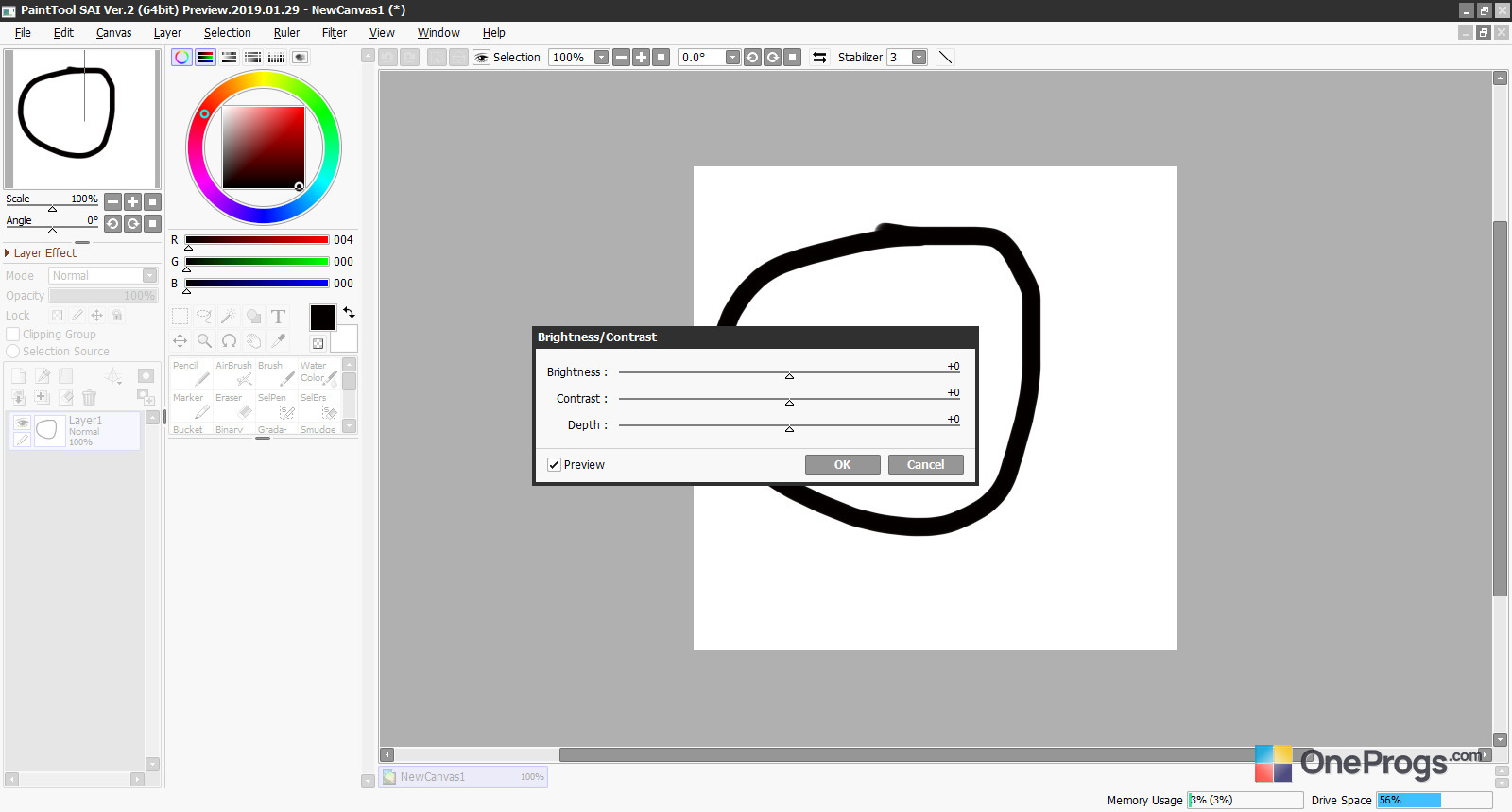Rotate view counterclockwise in navigator
This screenshot has width=1512, height=812.
point(112,223)
